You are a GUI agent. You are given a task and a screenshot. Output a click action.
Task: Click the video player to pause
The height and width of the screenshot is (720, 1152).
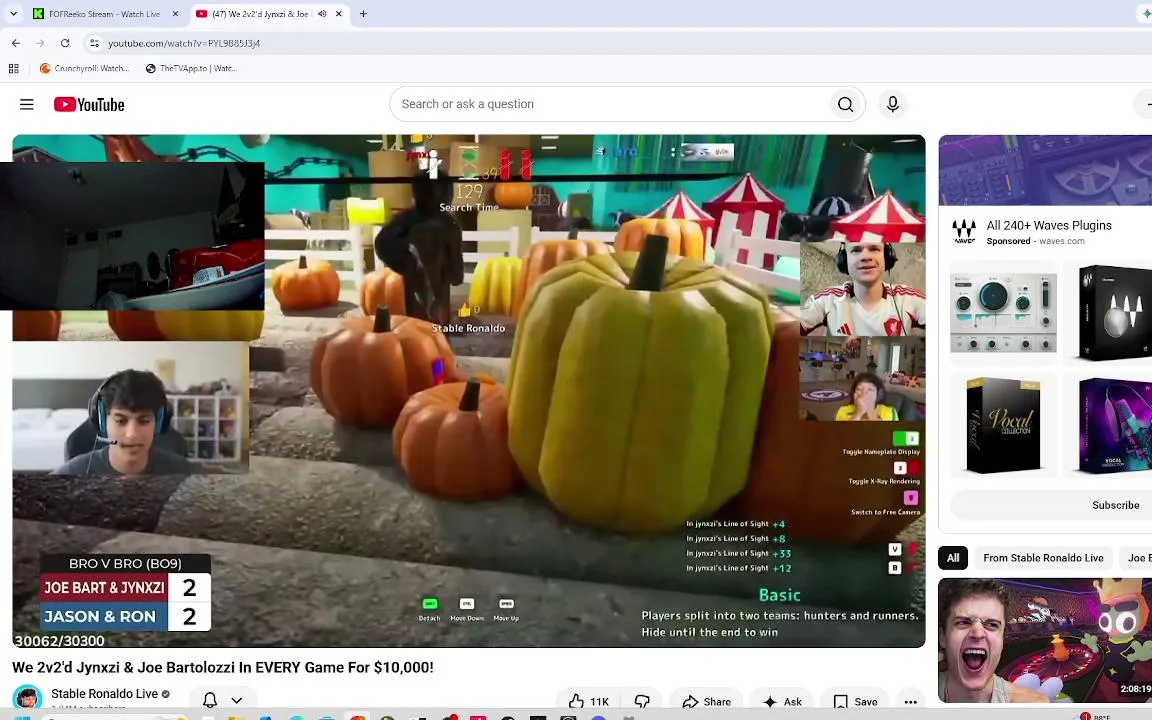(x=469, y=391)
